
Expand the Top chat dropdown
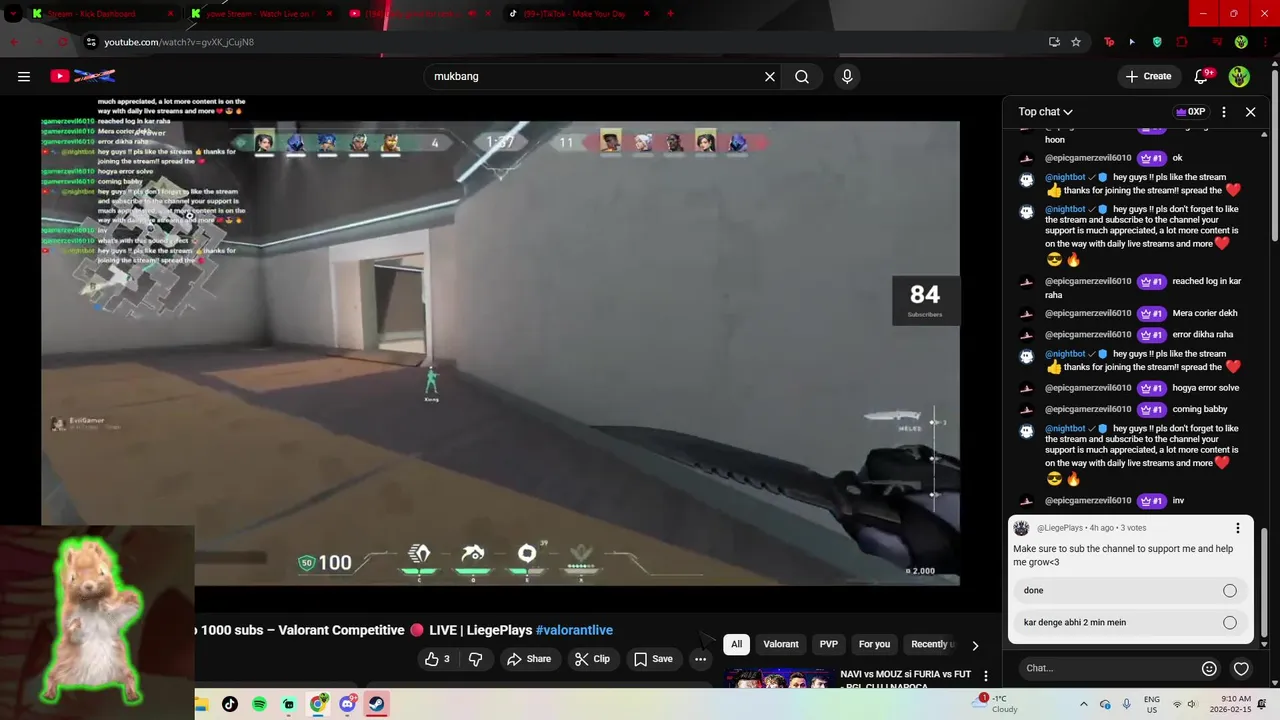pyautogui.click(x=1046, y=112)
